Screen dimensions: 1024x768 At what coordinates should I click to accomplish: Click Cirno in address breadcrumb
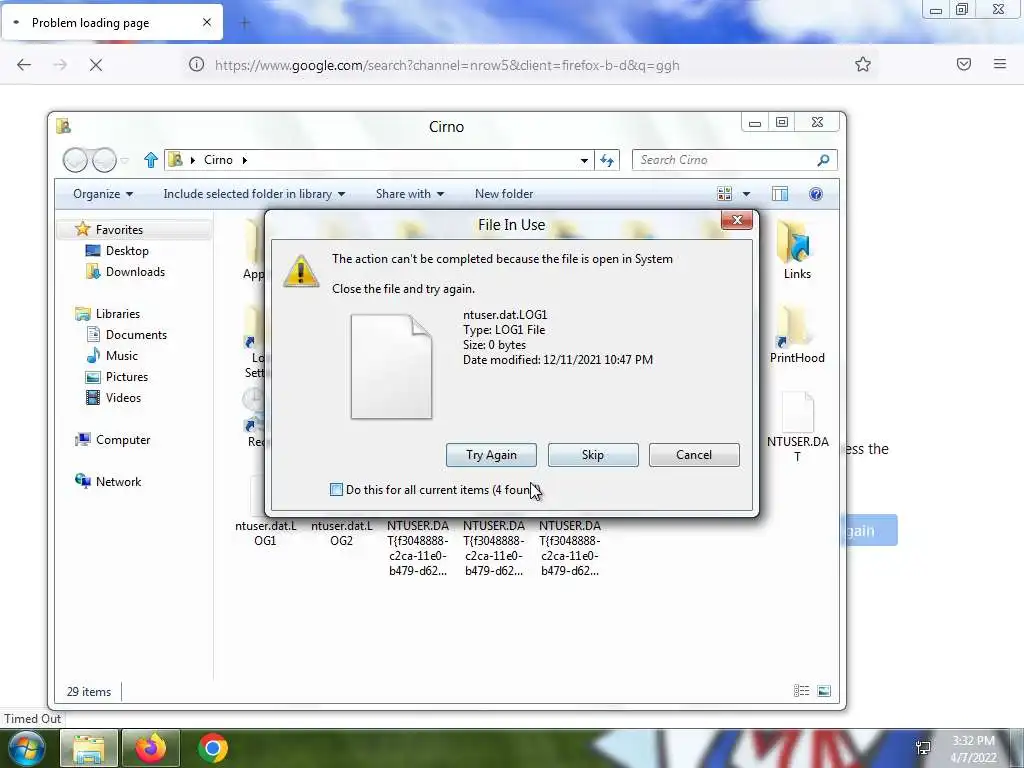tap(218, 160)
